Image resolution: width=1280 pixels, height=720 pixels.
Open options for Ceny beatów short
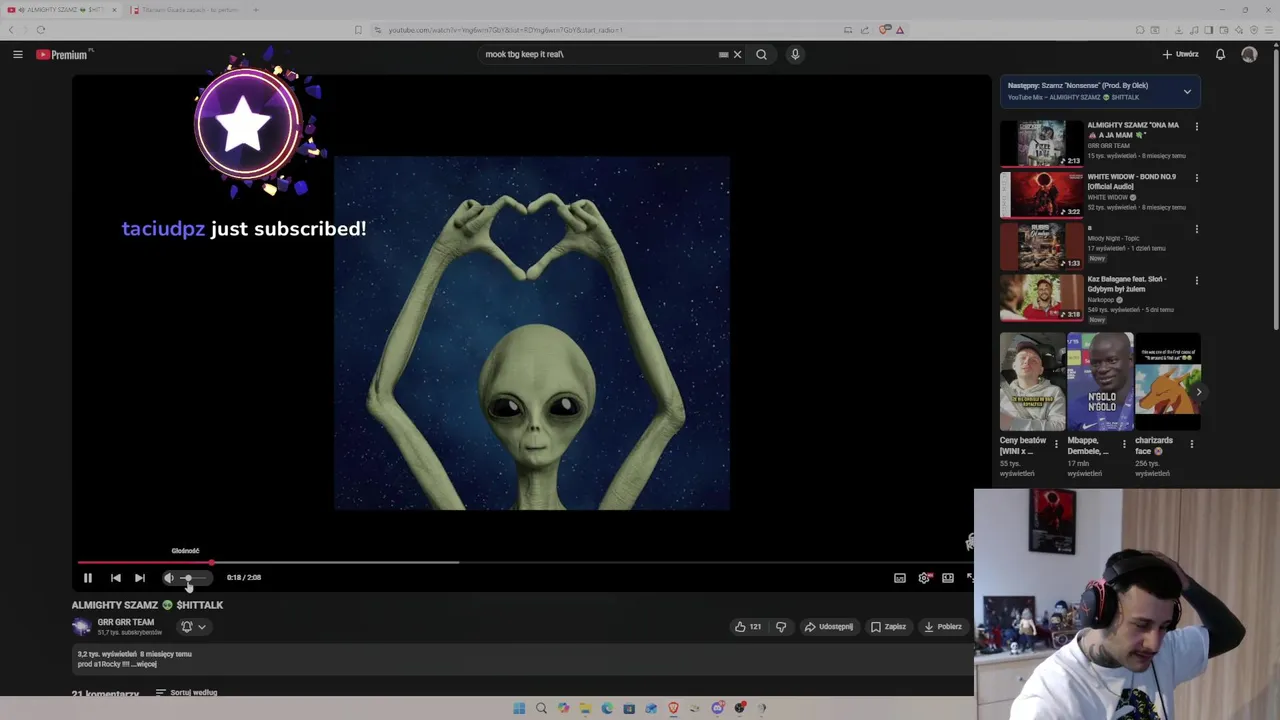click(1056, 444)
